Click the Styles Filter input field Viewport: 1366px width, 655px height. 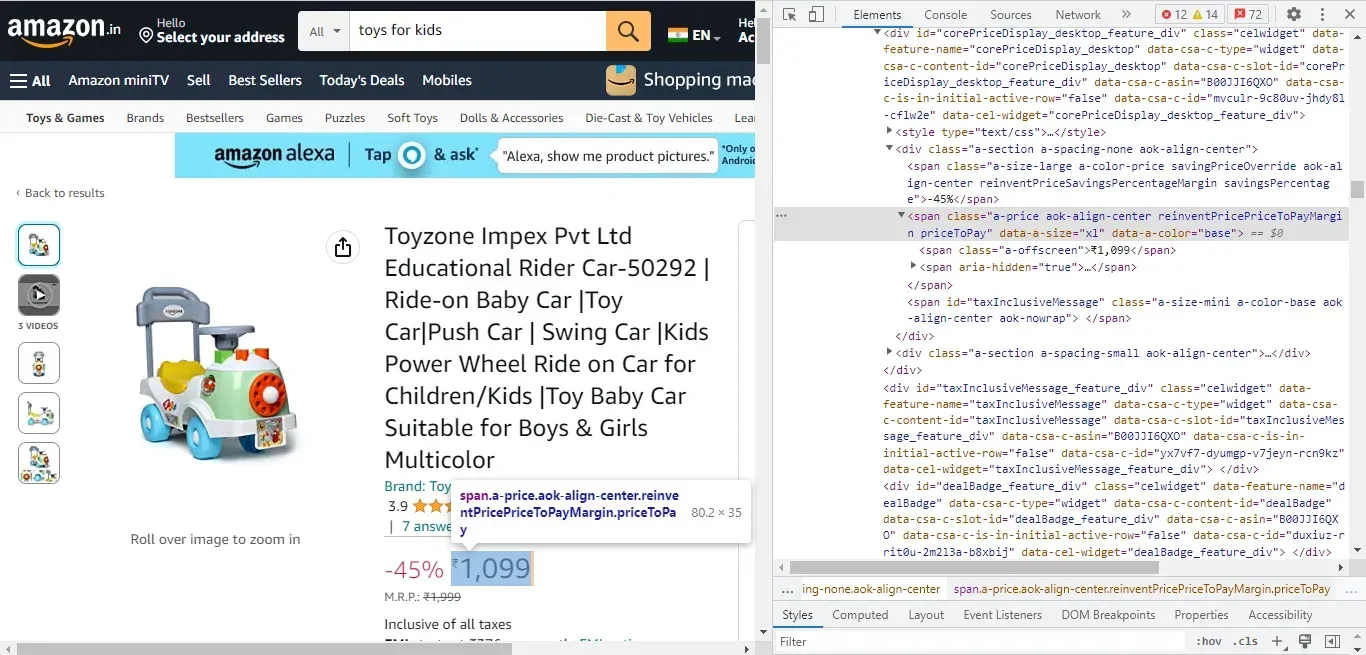[980, 641]
